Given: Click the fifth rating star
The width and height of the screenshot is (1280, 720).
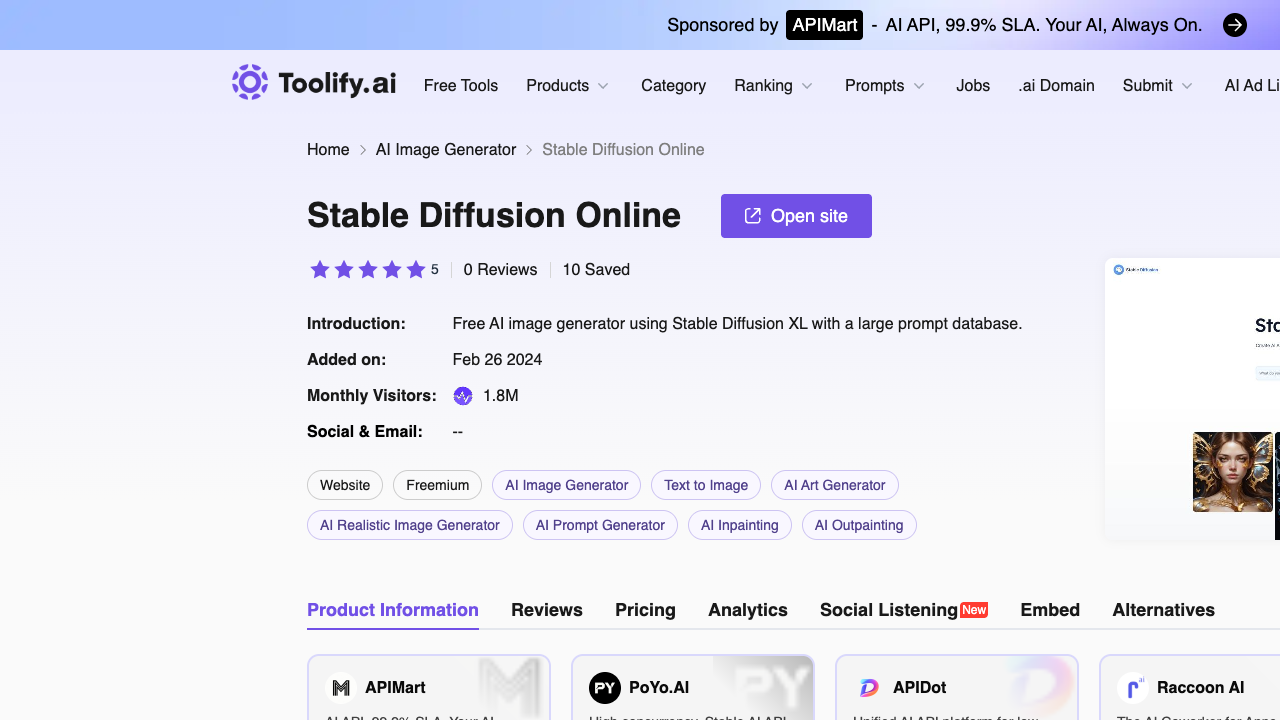Looking at the screenshot, I should (x=416, y=270).
